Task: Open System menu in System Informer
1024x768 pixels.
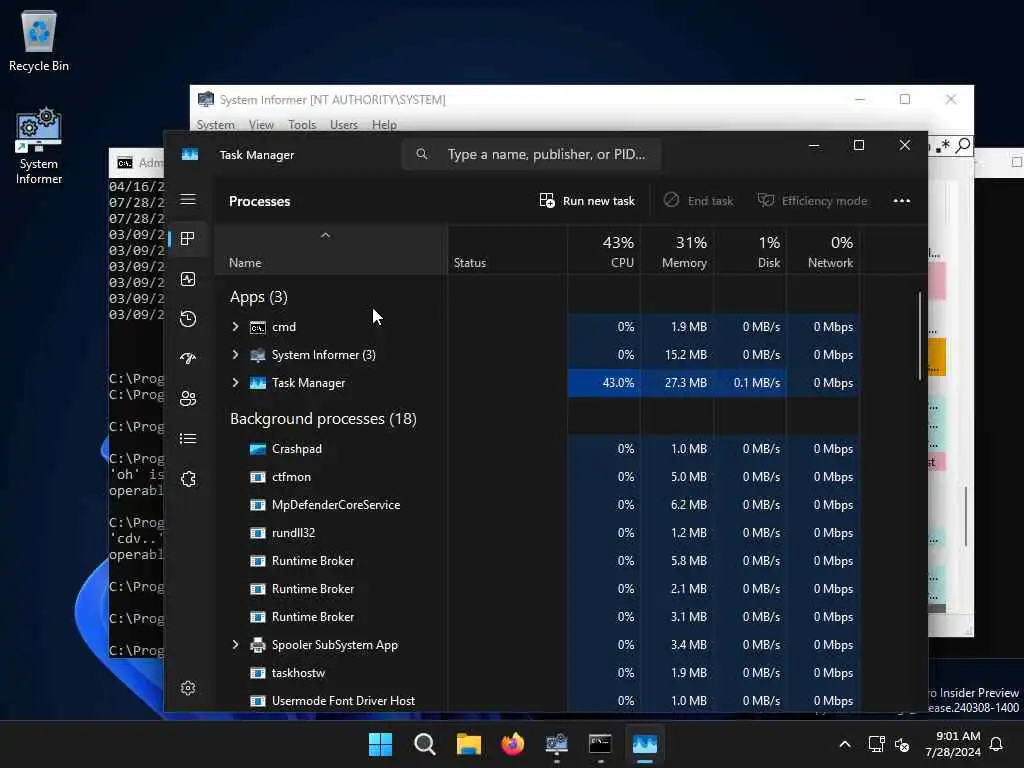Action: tap(216, 125)
